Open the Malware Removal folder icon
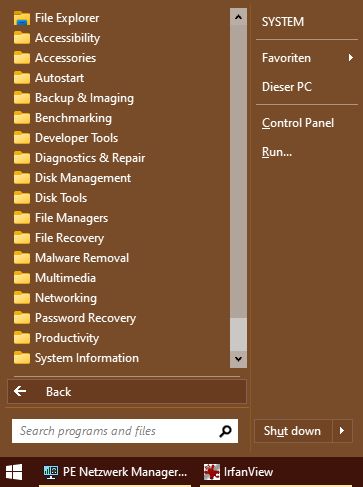 [x=22, y=258]
